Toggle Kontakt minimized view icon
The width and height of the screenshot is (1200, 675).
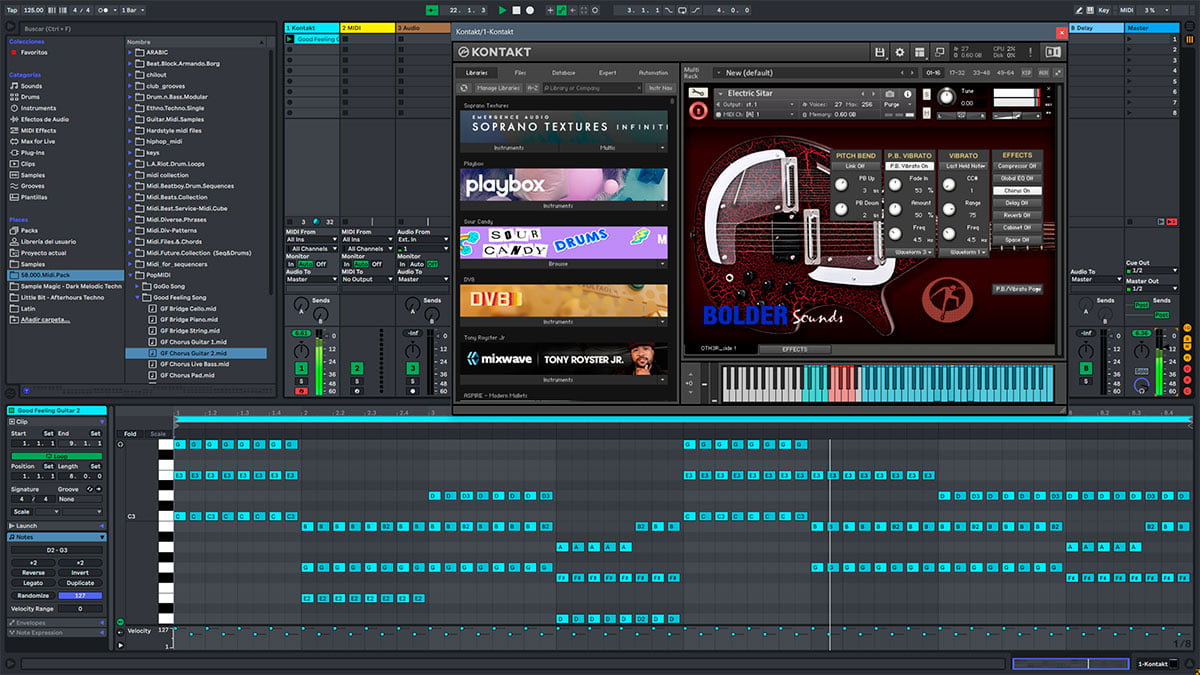click(x=941, y=52)
